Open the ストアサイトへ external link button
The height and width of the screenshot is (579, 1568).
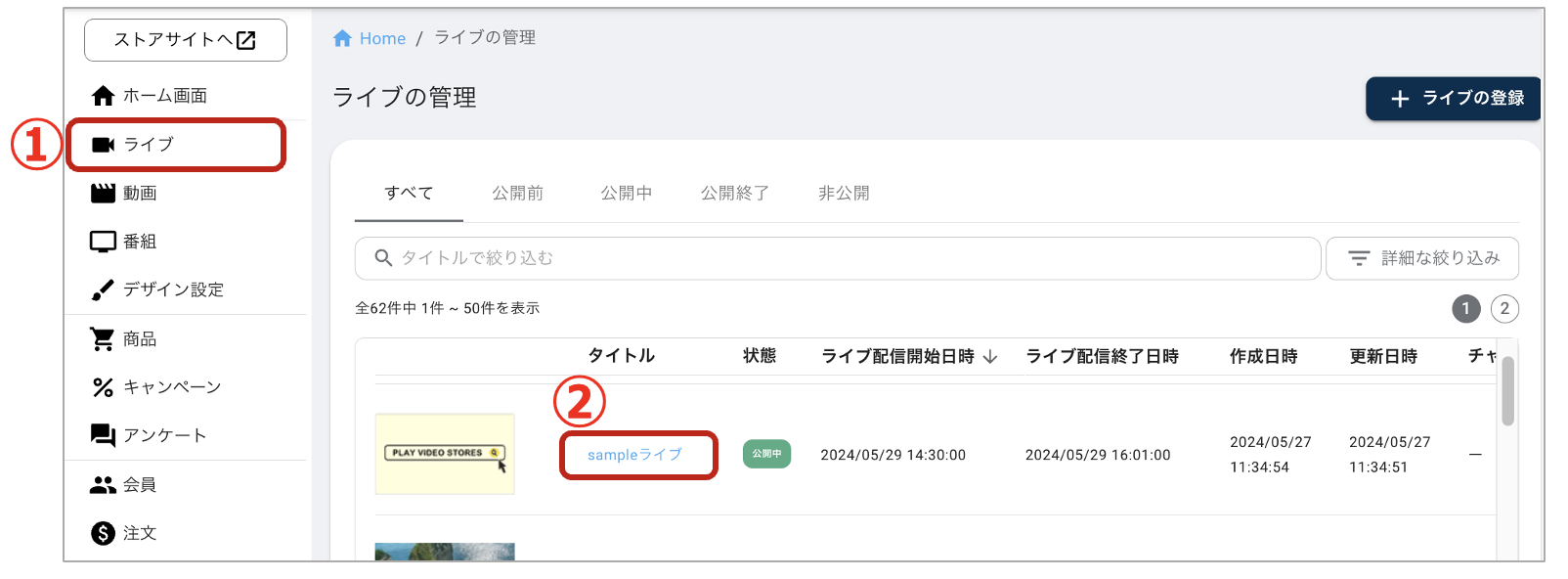(x=186, y=40)
